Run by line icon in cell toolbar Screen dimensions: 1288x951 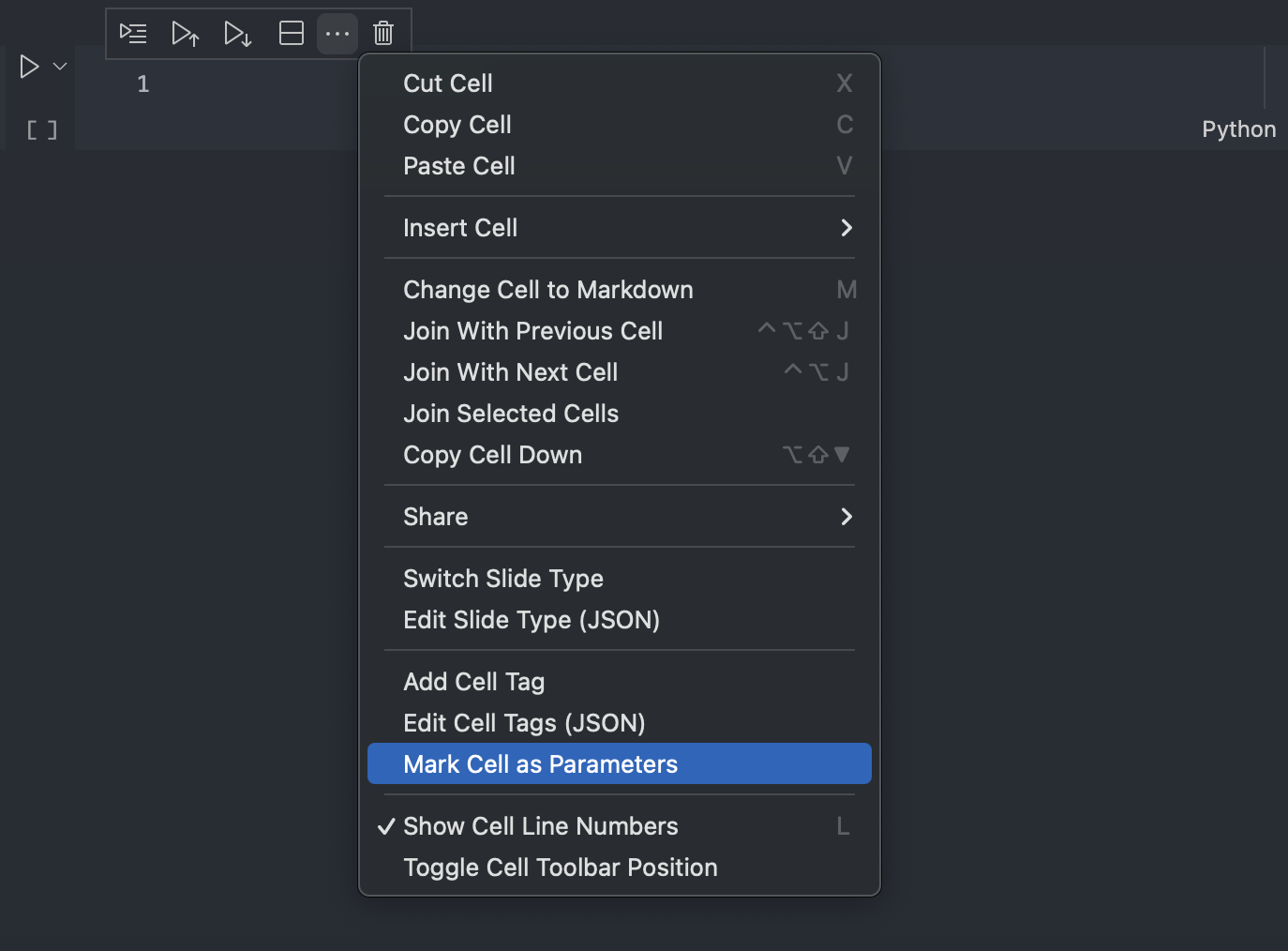click(x=133, y=34)
